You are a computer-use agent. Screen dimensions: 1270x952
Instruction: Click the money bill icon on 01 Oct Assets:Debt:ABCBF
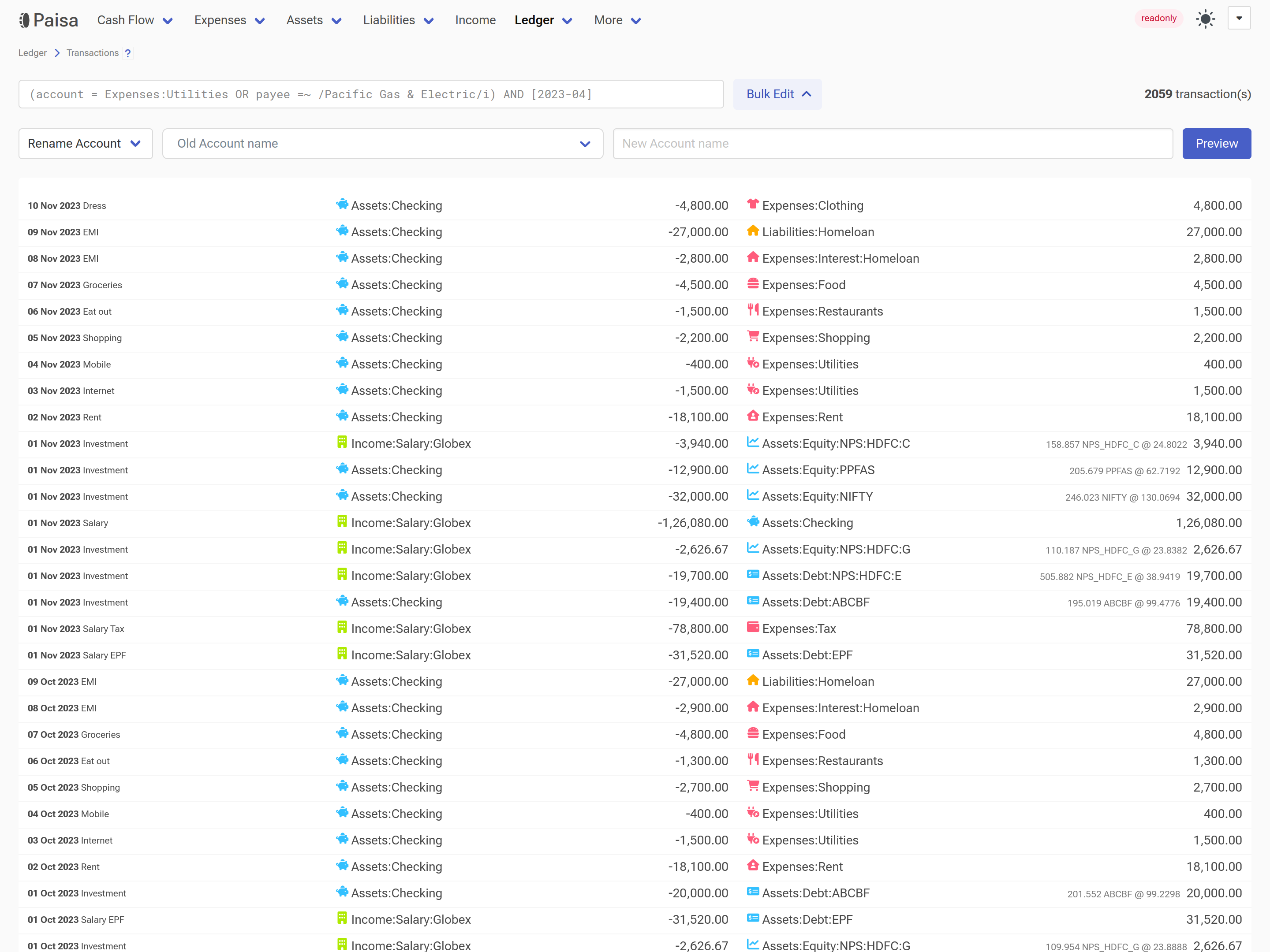click(x=753, y=892)
